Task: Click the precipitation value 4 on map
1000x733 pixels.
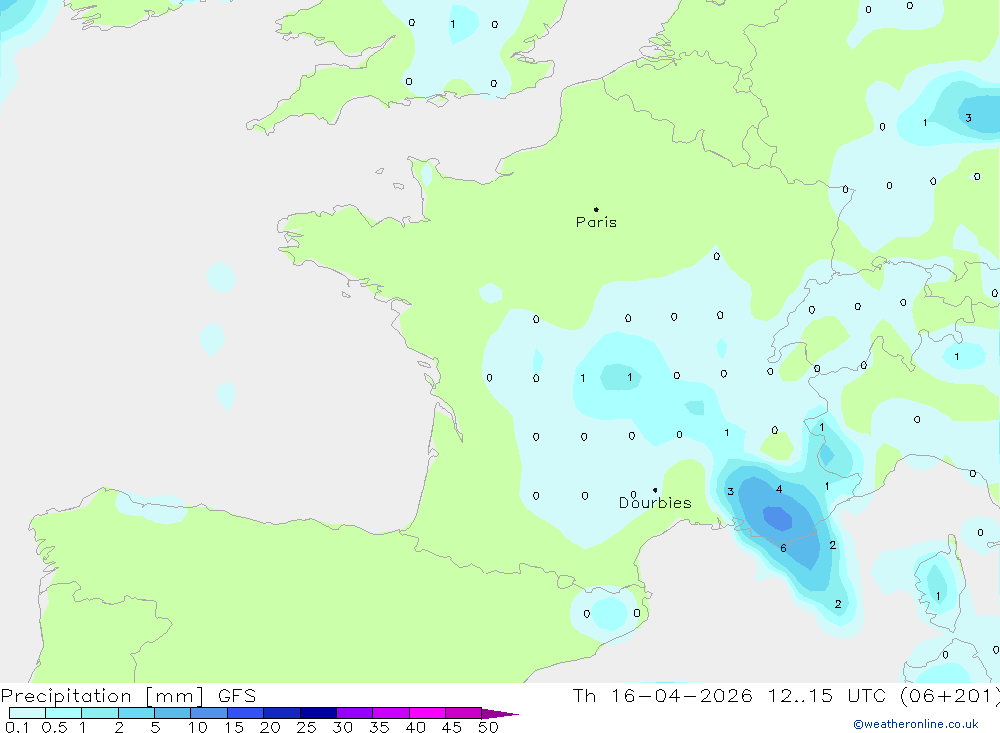Action: click(x=779, y=489)
